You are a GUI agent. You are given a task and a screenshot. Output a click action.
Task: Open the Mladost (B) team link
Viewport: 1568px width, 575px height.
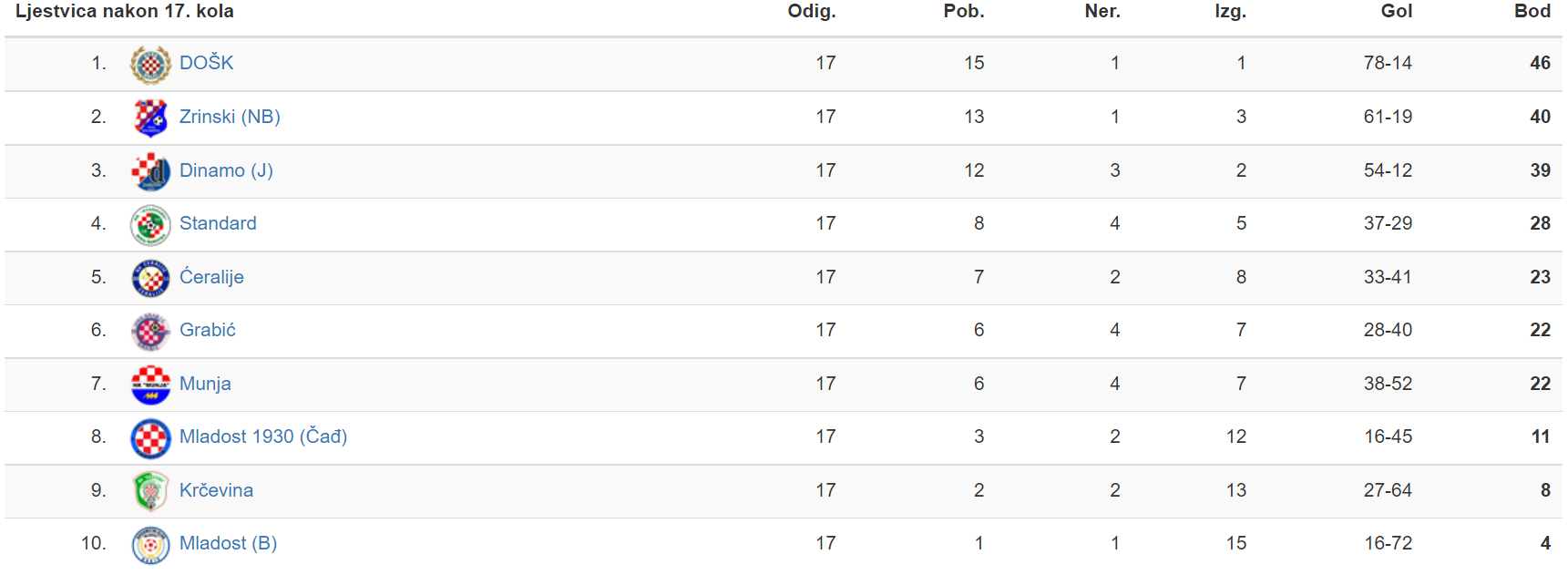228,543
